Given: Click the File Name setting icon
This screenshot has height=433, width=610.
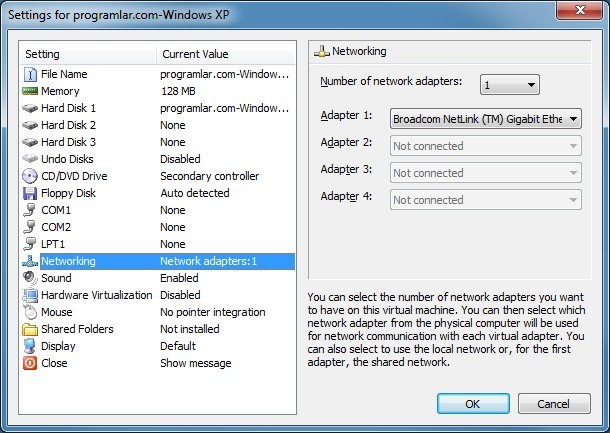Looking at the screenshot, I should pyautogui.click(x=30, y=74).
